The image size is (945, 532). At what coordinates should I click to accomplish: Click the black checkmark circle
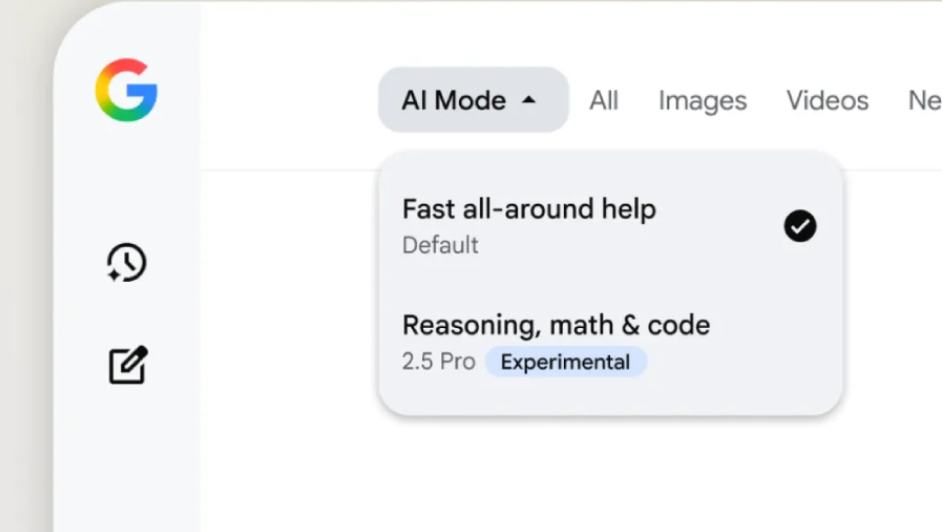(x=800, y=226)
